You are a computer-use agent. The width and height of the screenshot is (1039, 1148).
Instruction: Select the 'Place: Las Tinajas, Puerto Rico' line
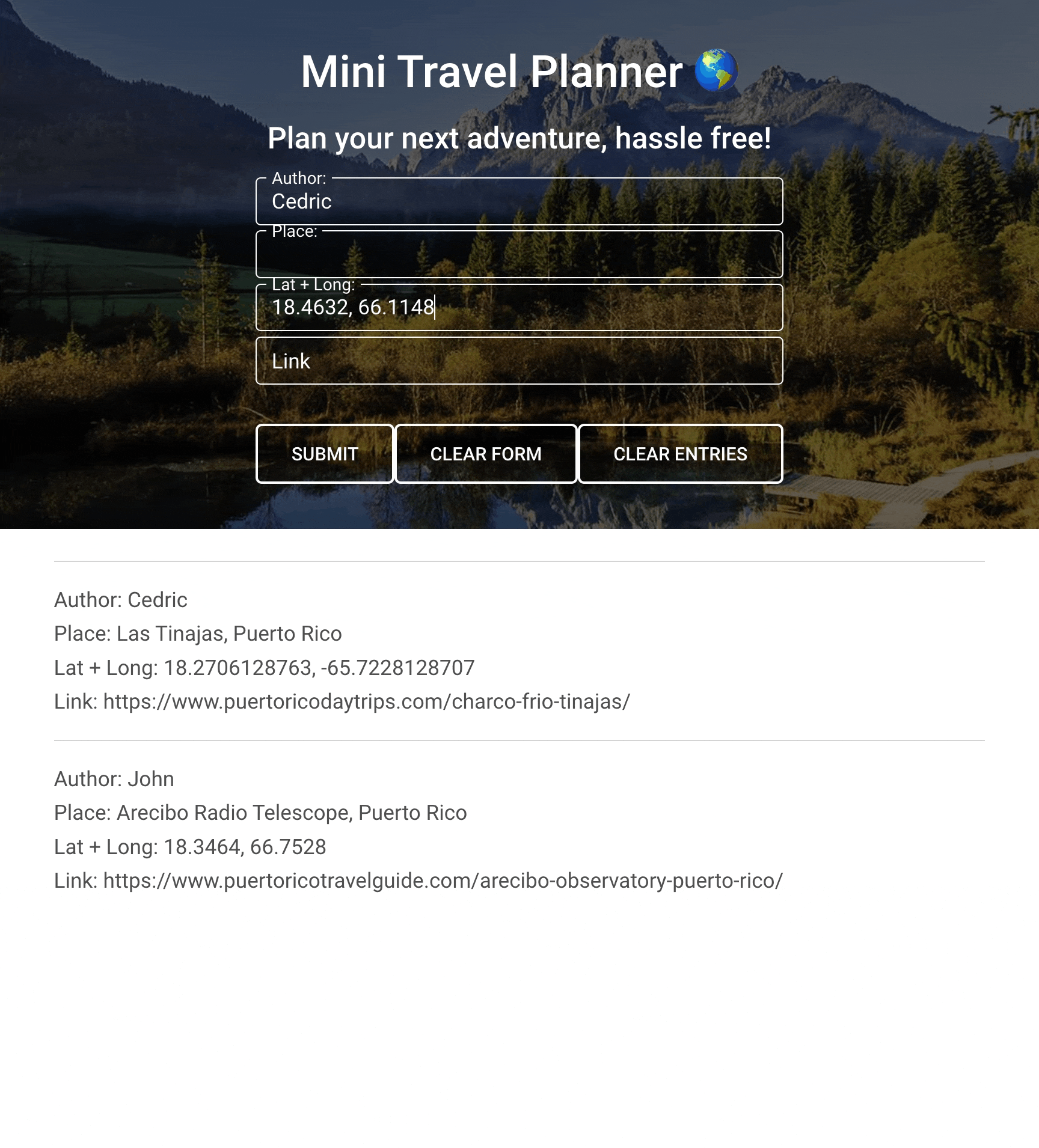tap(198, 634)
